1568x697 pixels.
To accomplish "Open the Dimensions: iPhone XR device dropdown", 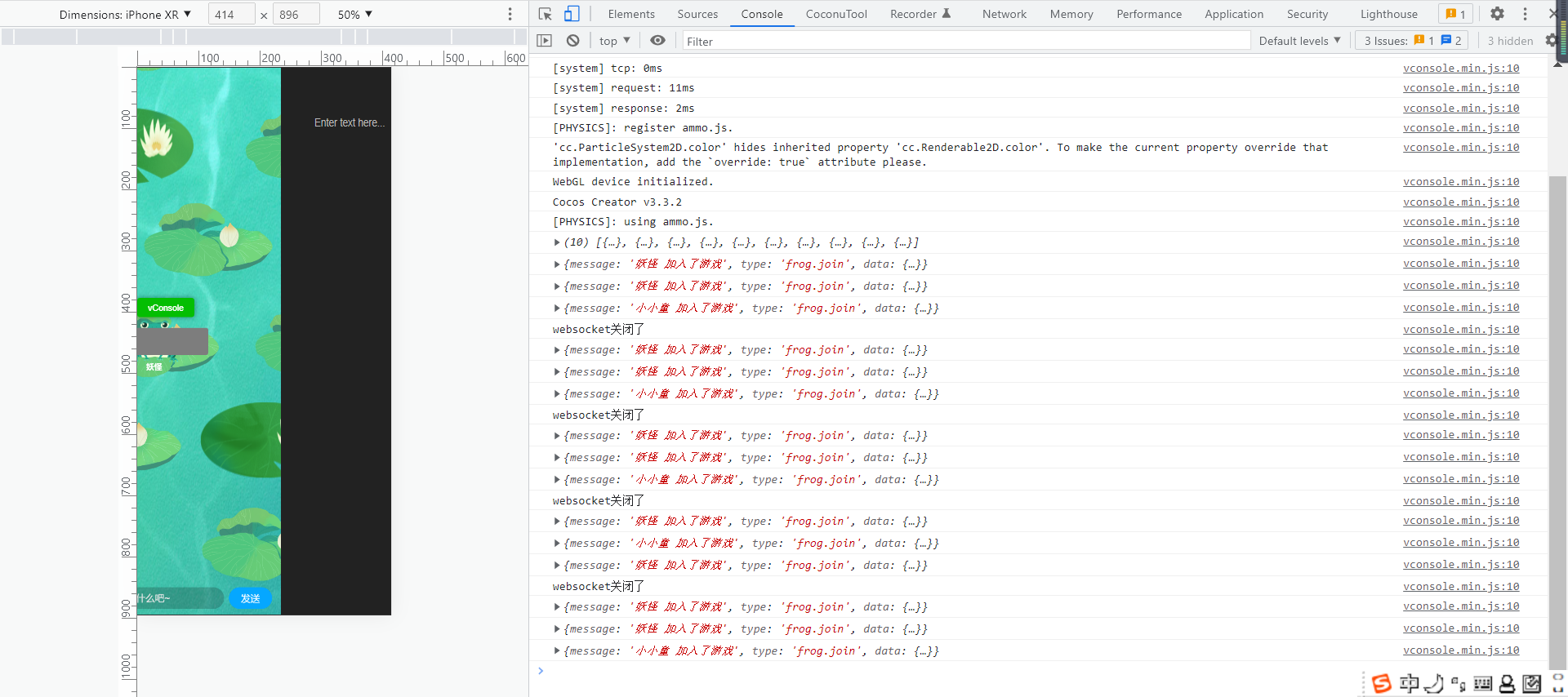I will (125, 15).
